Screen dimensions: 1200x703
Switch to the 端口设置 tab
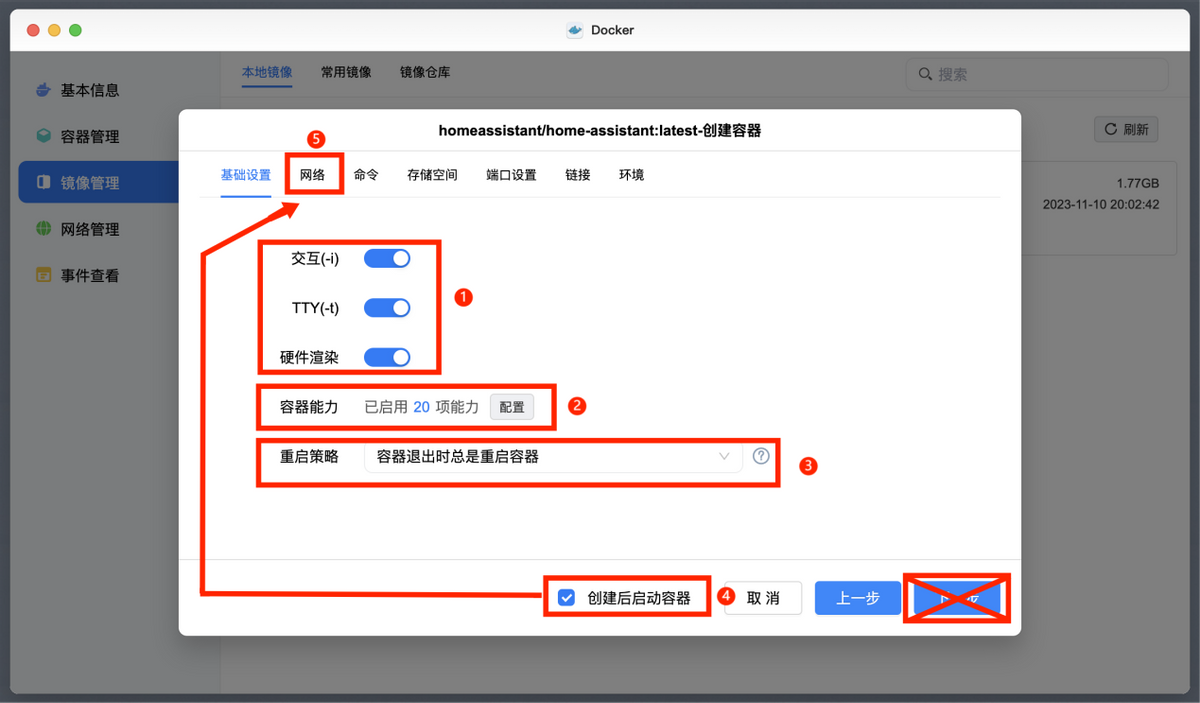point(511,175)
